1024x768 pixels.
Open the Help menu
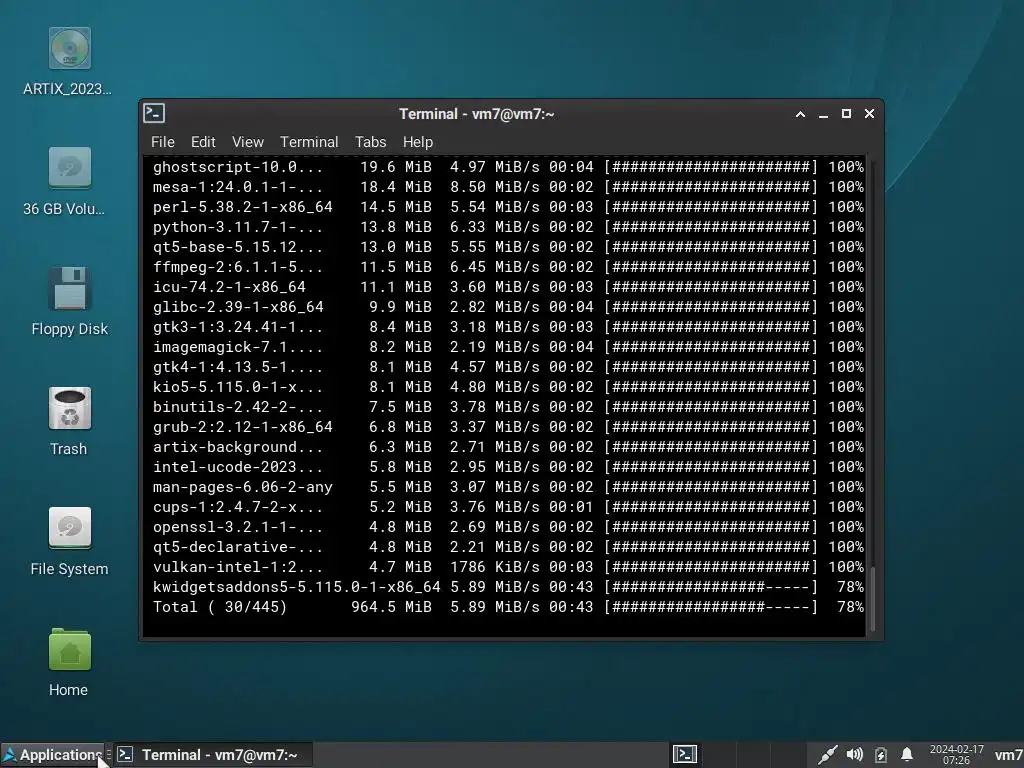(418, 142)
